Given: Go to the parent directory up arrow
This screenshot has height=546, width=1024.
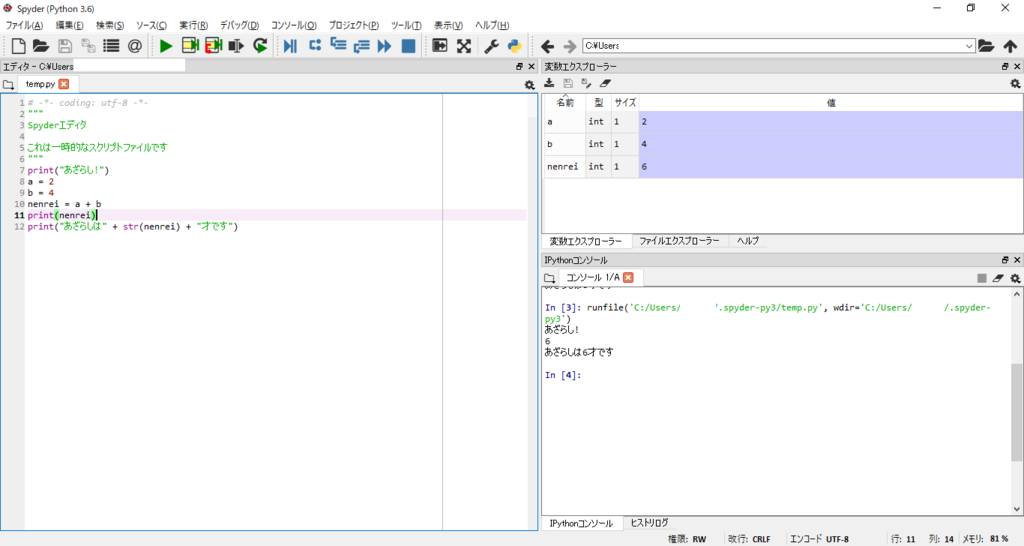Looking at the screenshot, I should tap(1010, 46).
